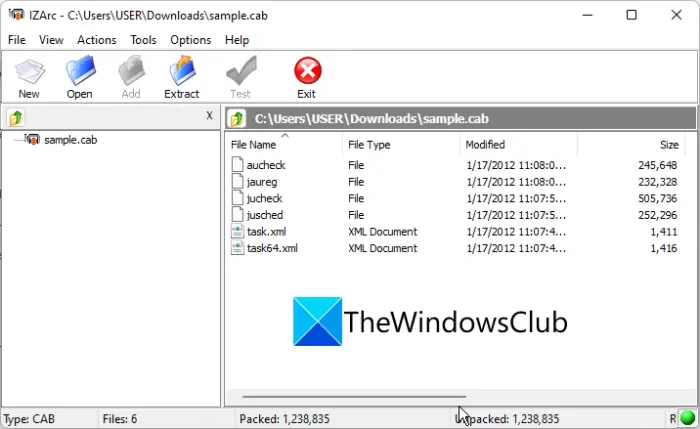This screenshot has height=429, width=700.
Task: Sort by the File Name column header
Action: tap(253, 145)
